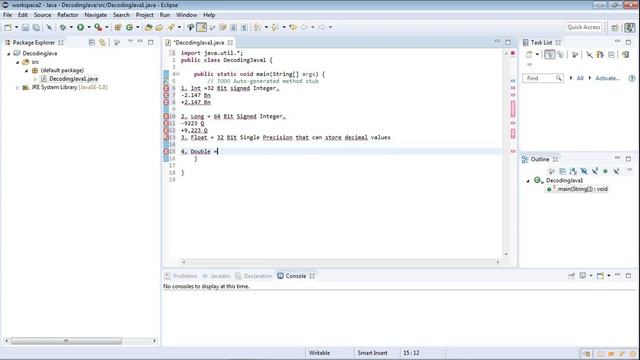Click the Toggle Mark Occurrences highlighted icon

pyautogui.click(x=201, y=27)
